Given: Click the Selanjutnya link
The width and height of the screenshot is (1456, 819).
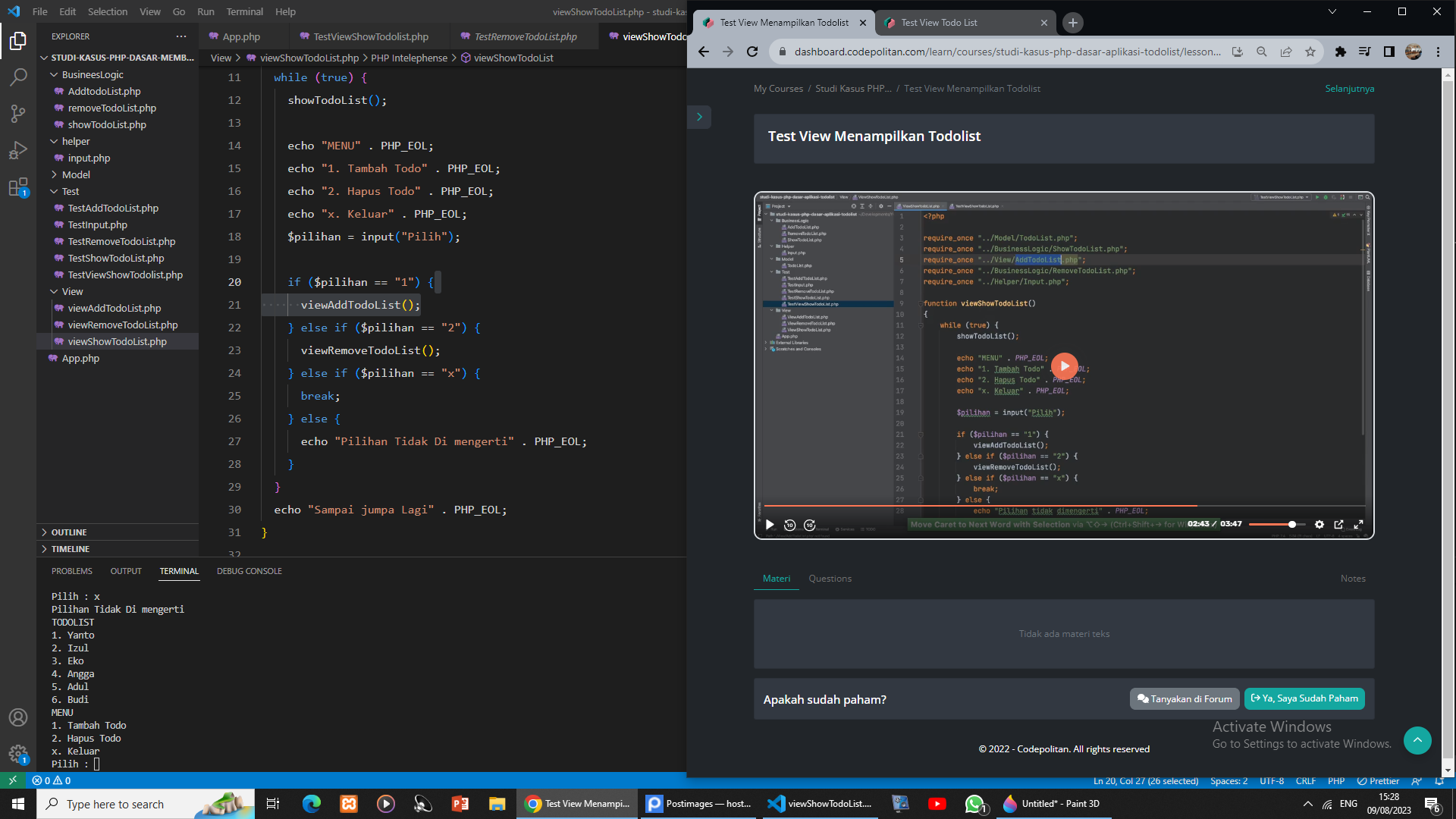Looking at the screenshot, I should (1349, 89).
